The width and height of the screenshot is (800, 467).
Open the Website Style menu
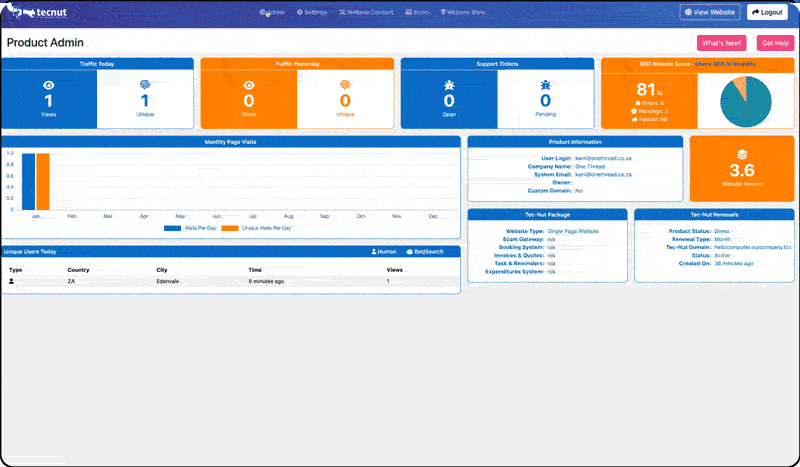pos(463,12)
